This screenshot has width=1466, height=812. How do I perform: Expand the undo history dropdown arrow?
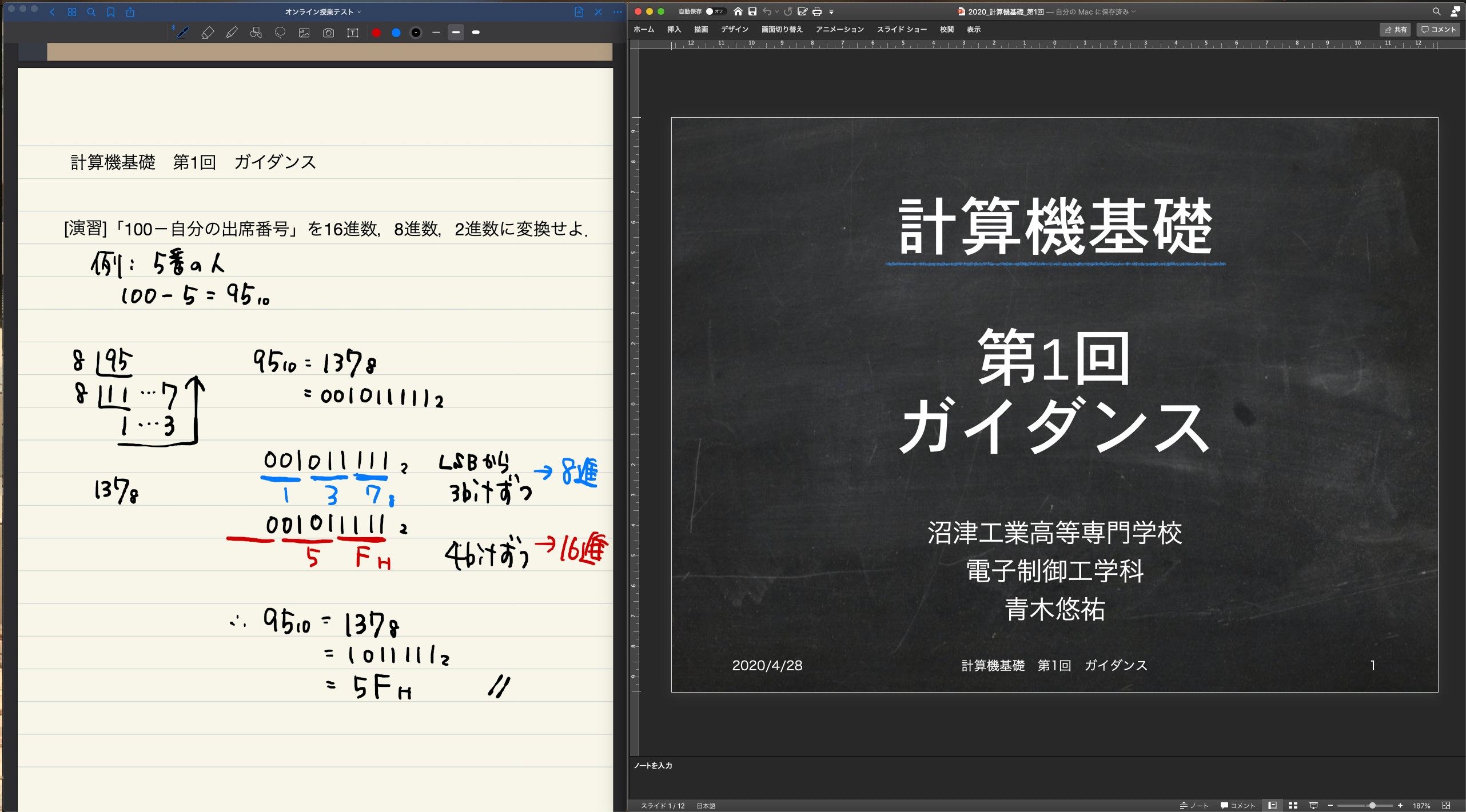[x=777, y=12]
